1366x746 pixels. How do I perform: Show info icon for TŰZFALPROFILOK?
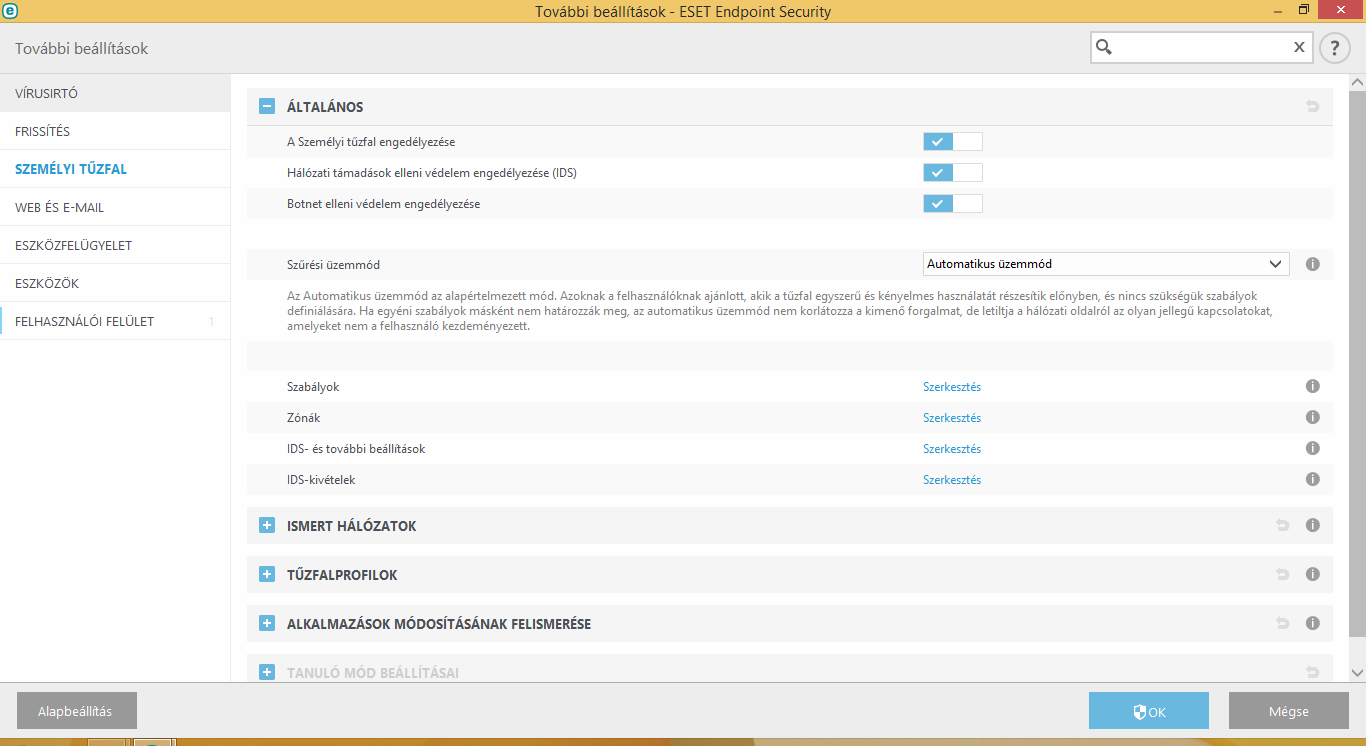(1313, 574)
